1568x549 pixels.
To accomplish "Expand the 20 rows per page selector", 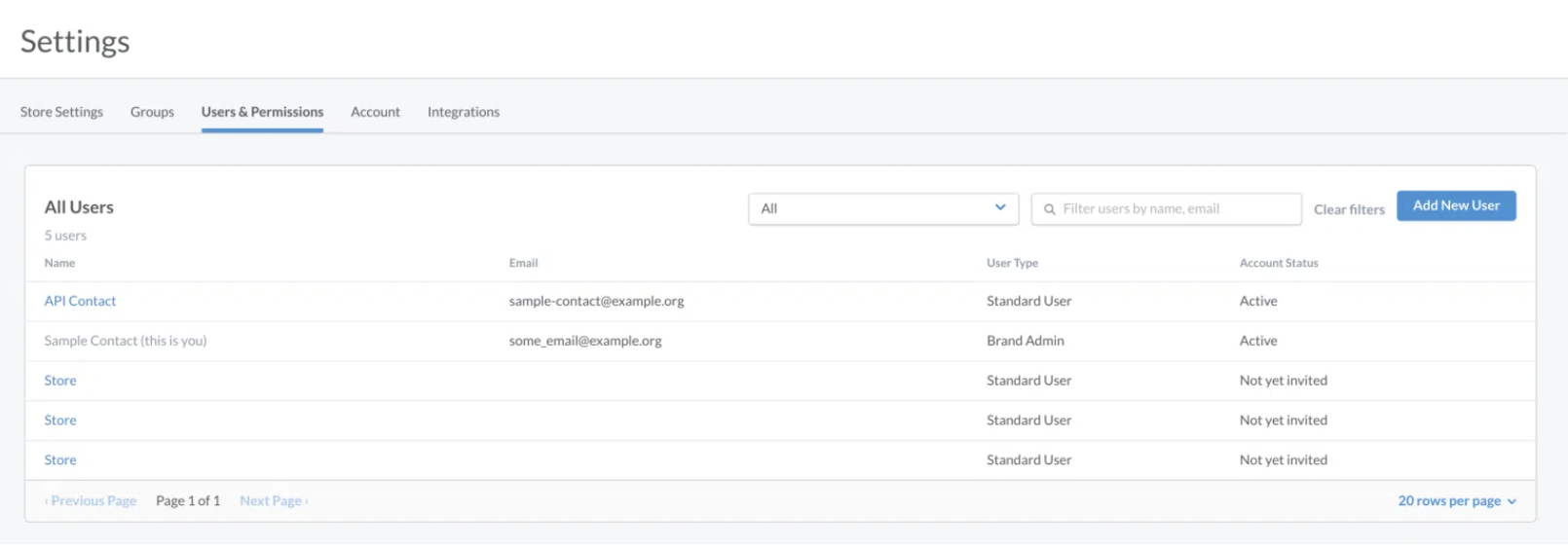I will tap(1457, 501).
